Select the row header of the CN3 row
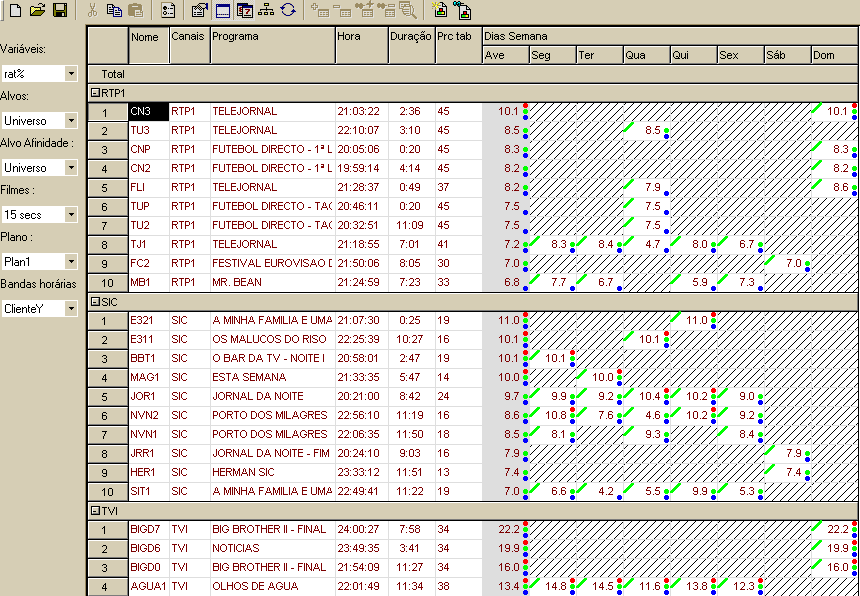Screen dimensions: 860x596 [x=108, y=112]
